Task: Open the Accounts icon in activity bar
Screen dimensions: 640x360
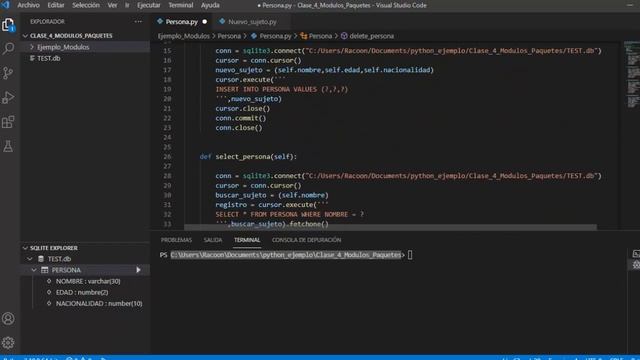Action: click(8, 318)
